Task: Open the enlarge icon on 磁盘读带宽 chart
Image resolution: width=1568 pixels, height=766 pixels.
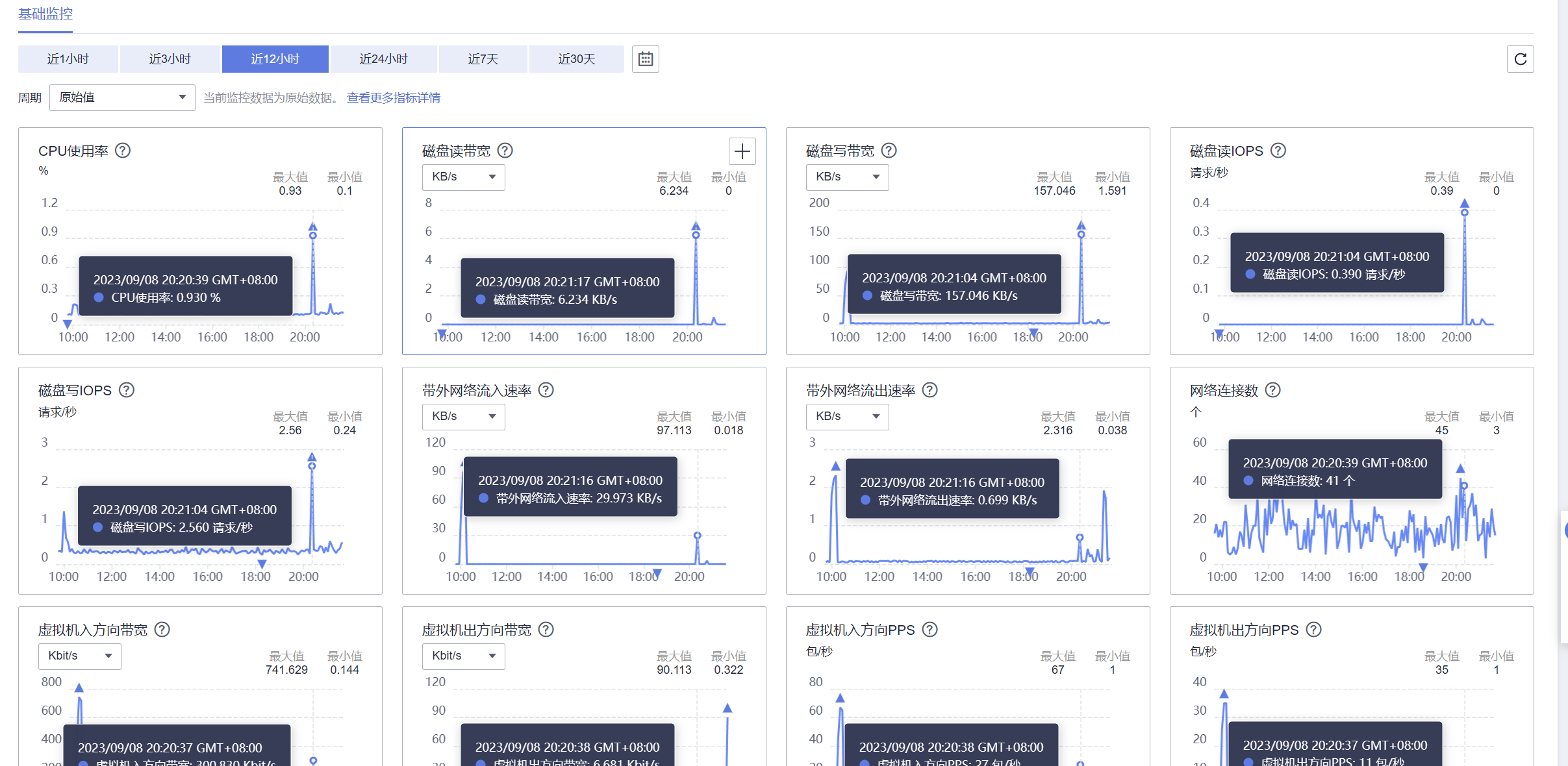Action: (742, 151)
